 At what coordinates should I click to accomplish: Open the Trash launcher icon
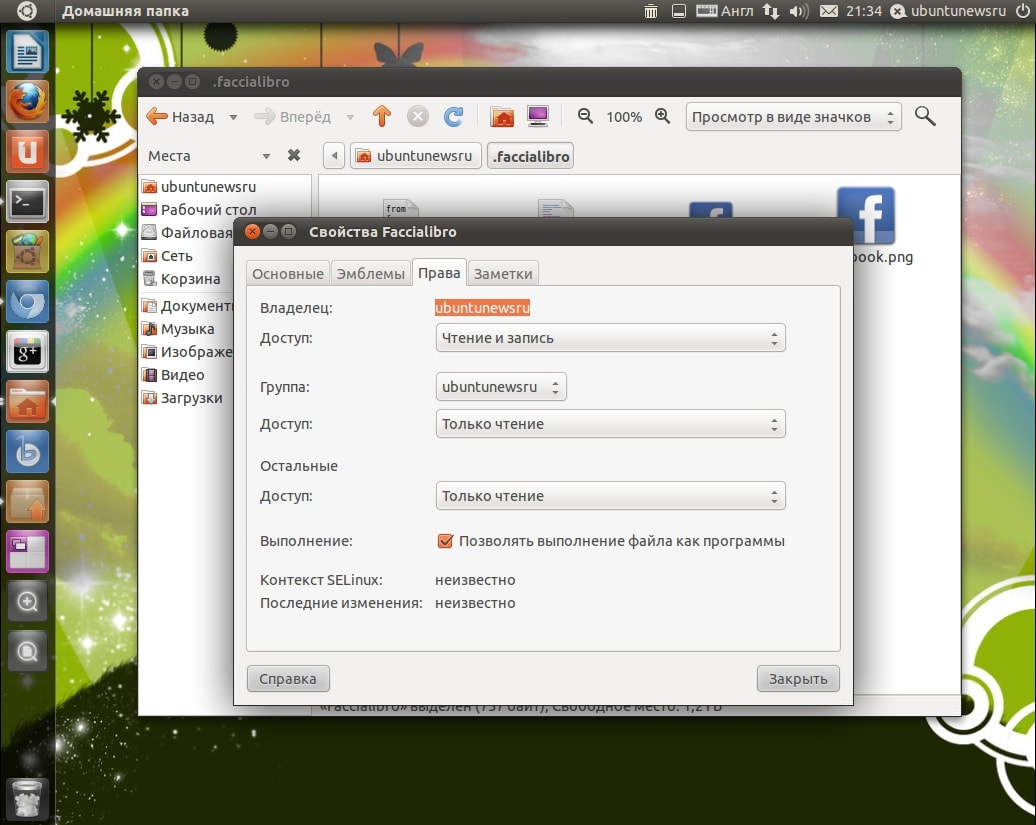[27, 799]
